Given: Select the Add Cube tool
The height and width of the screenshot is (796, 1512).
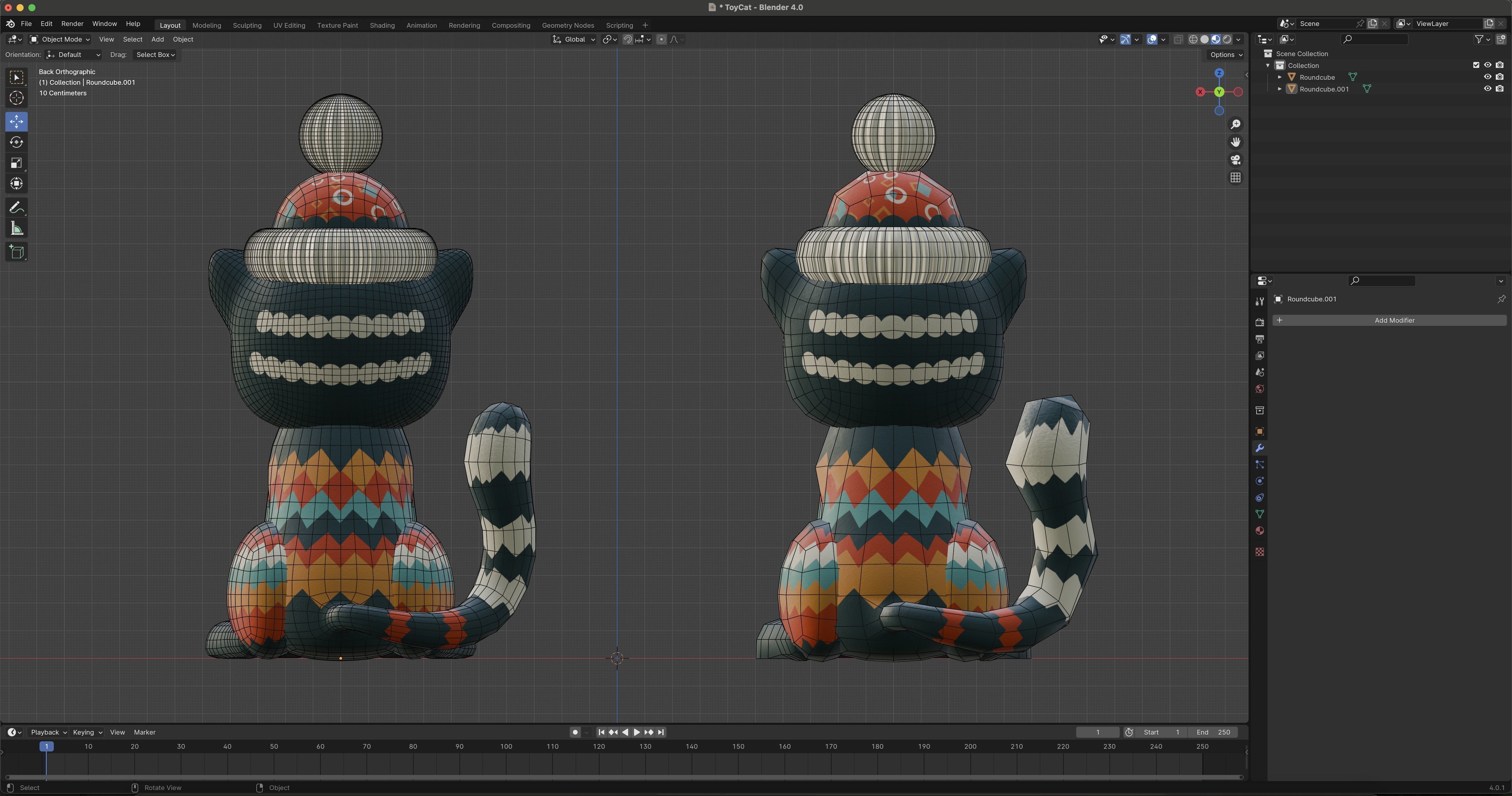Looking at the screenshot, I should click(17, 252).
